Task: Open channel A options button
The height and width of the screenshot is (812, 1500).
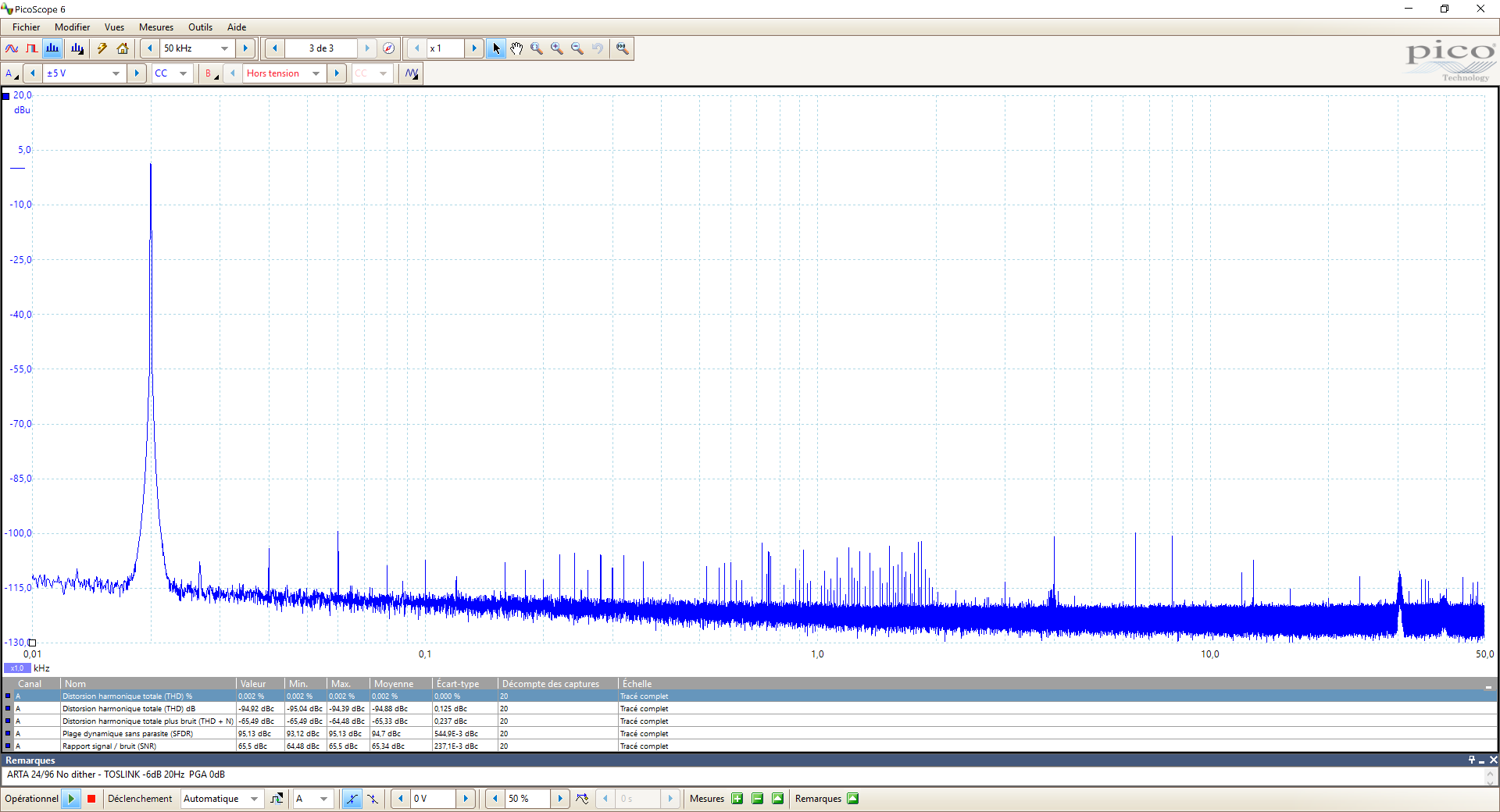Action: [11, 73]
